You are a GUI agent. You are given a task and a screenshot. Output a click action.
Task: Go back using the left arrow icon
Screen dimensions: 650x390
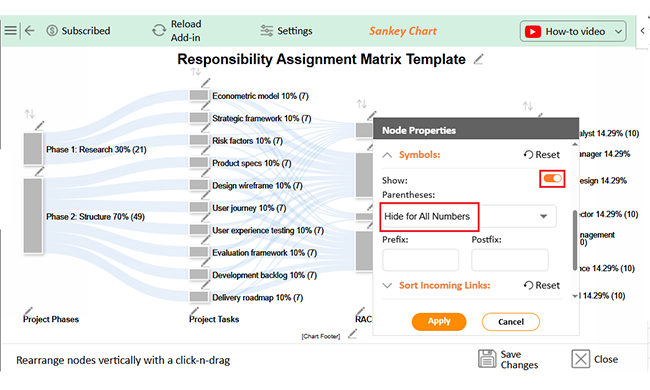pos(29,31)
